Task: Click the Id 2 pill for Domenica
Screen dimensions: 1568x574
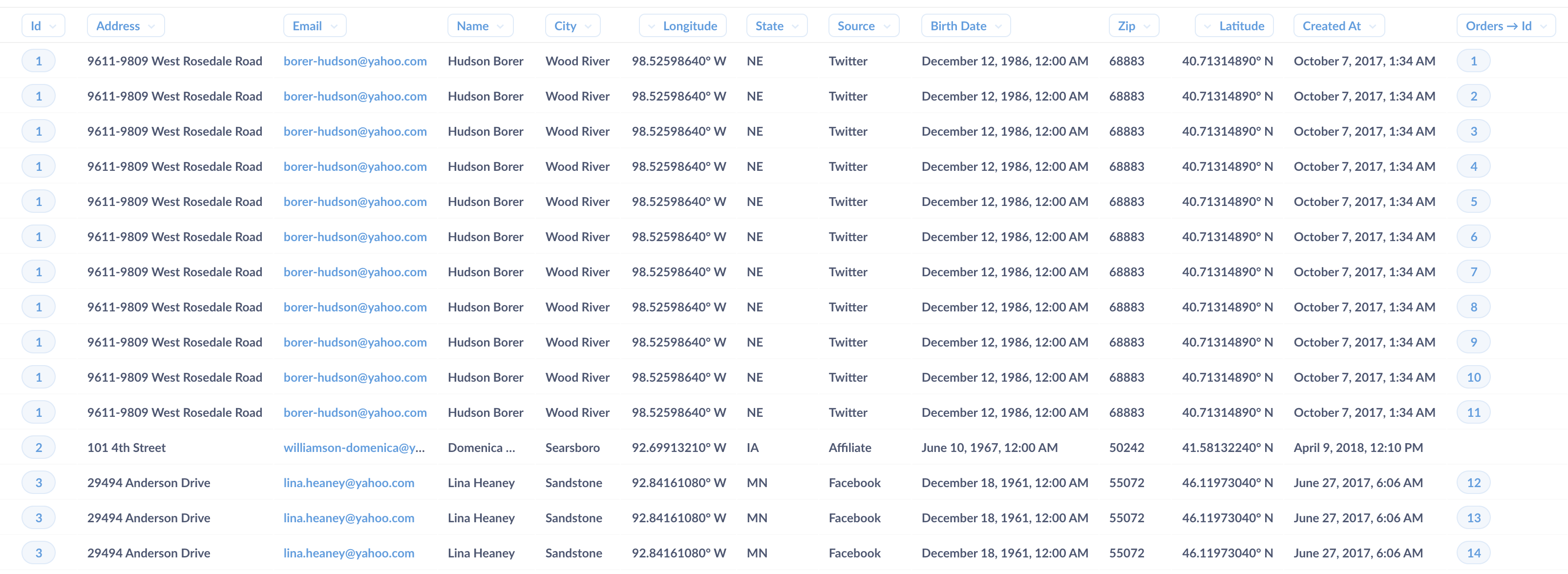Action: tap(39, 448)
